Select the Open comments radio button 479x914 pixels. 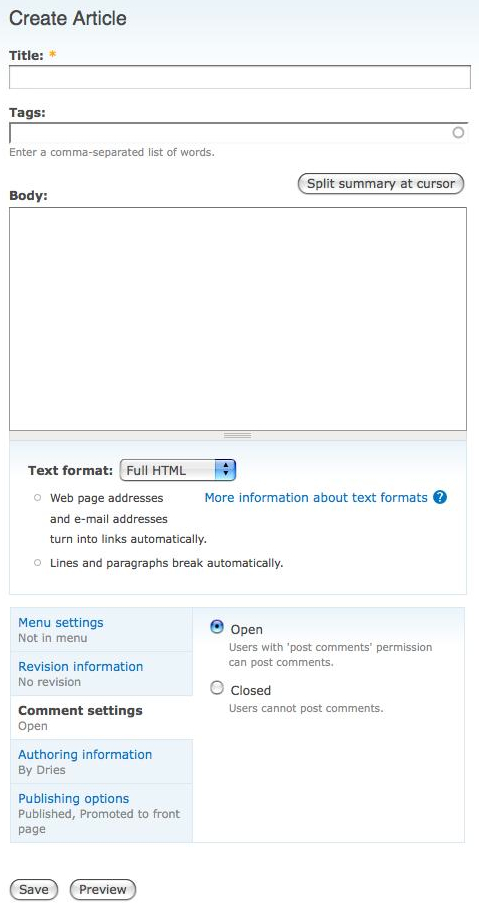tap(217, 627)
